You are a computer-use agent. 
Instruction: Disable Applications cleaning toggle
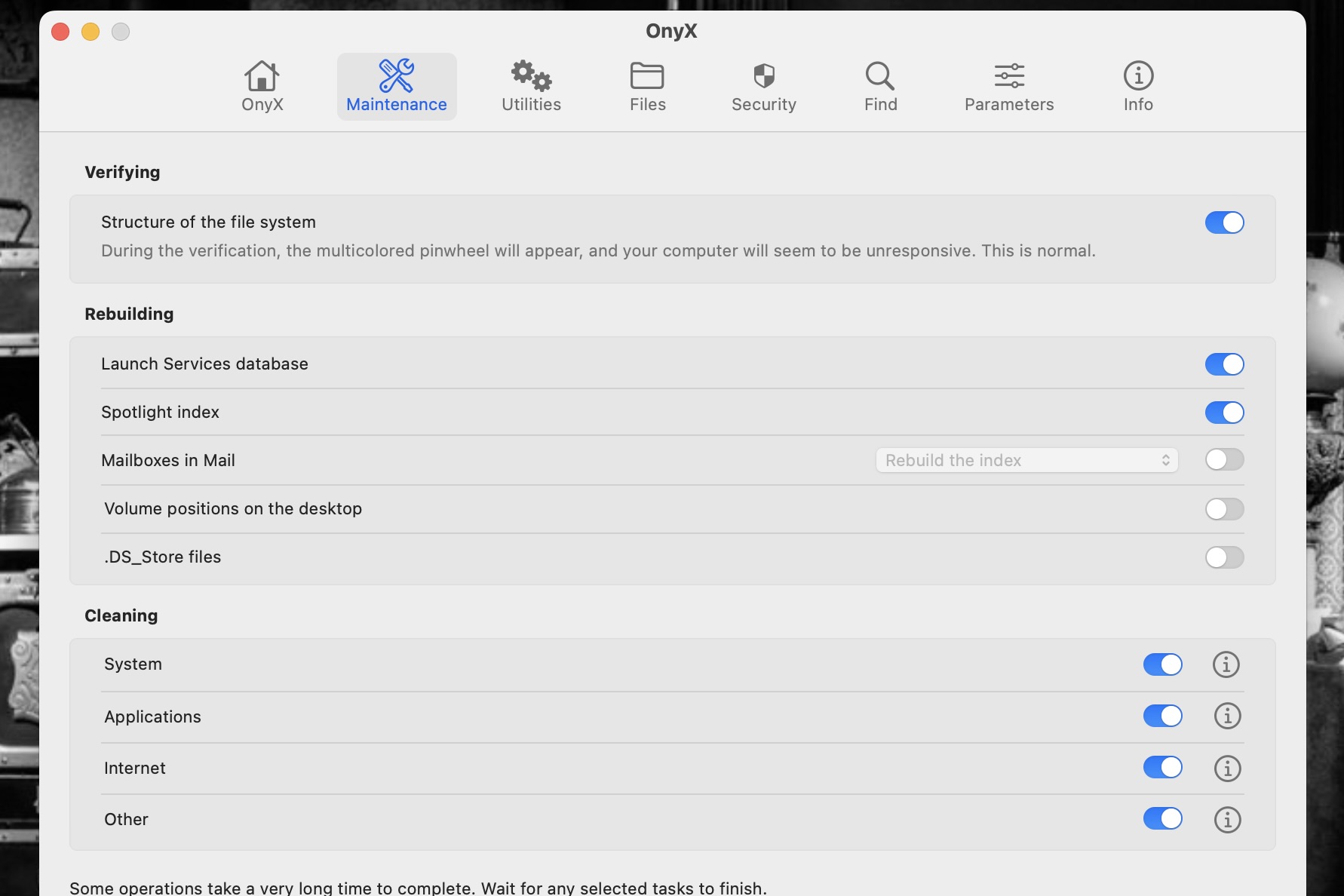point(1162,716)
